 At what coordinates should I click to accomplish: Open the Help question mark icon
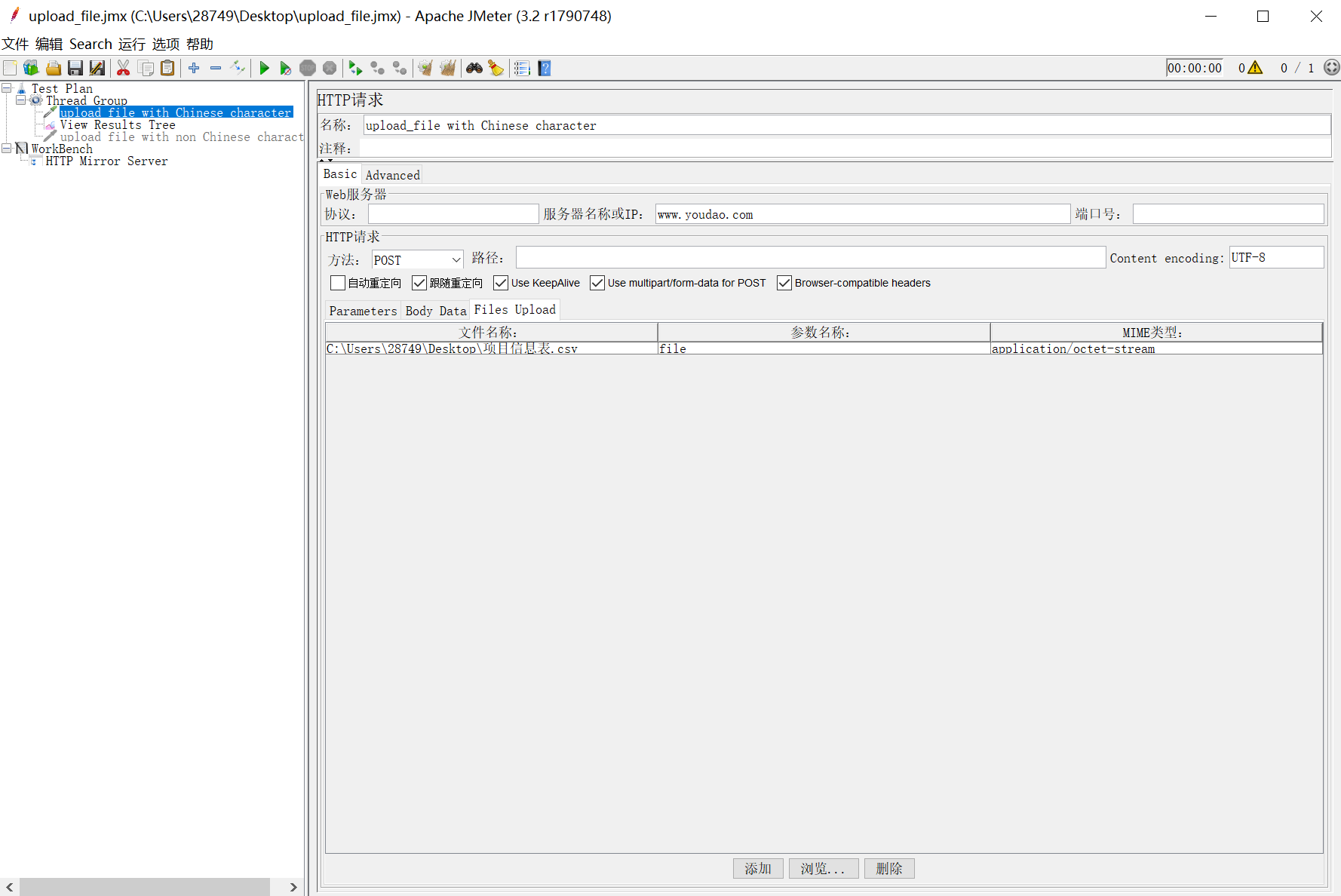545,69
